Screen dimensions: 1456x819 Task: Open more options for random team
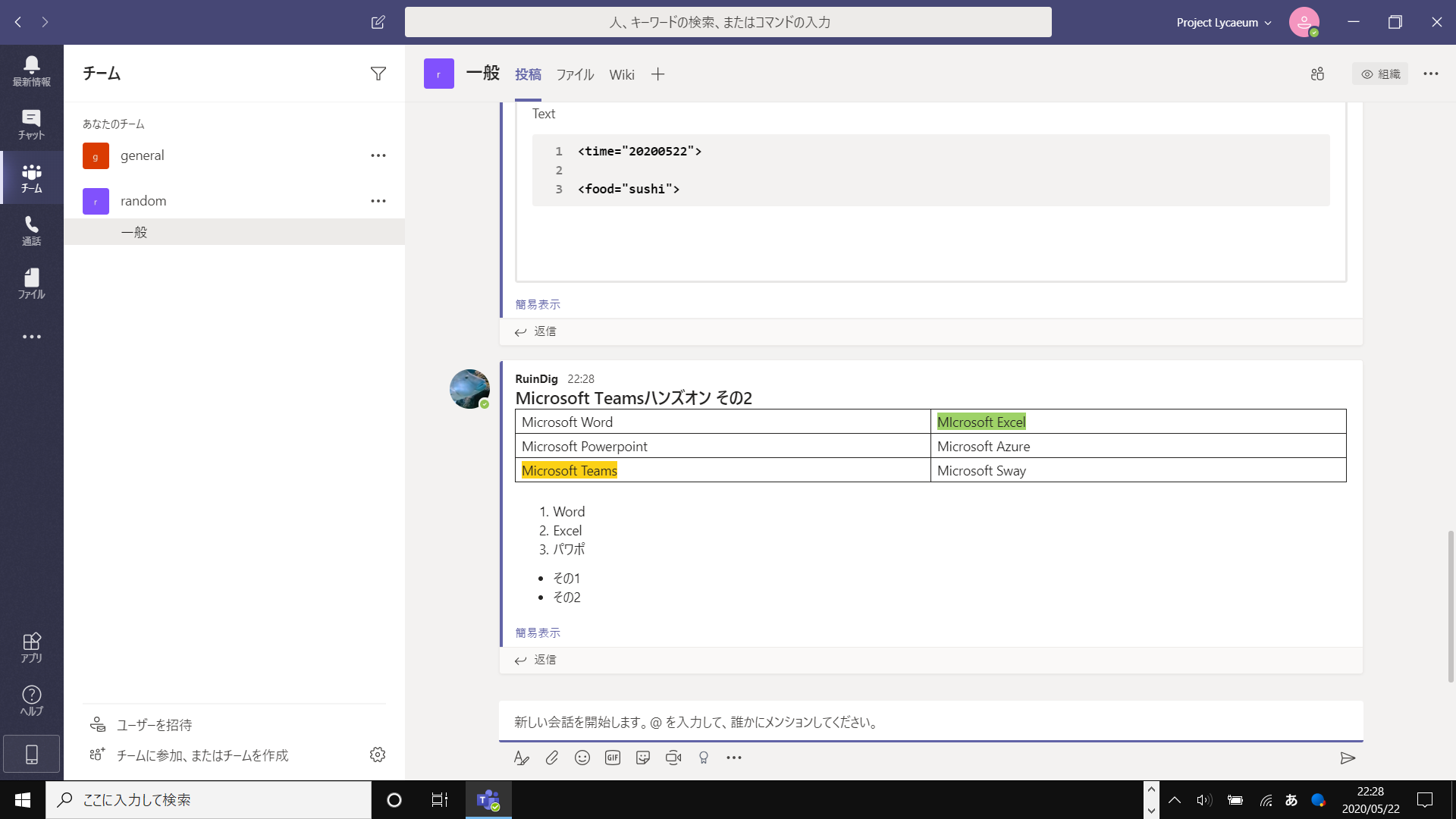pyautogui.click(x=378, y=201)
